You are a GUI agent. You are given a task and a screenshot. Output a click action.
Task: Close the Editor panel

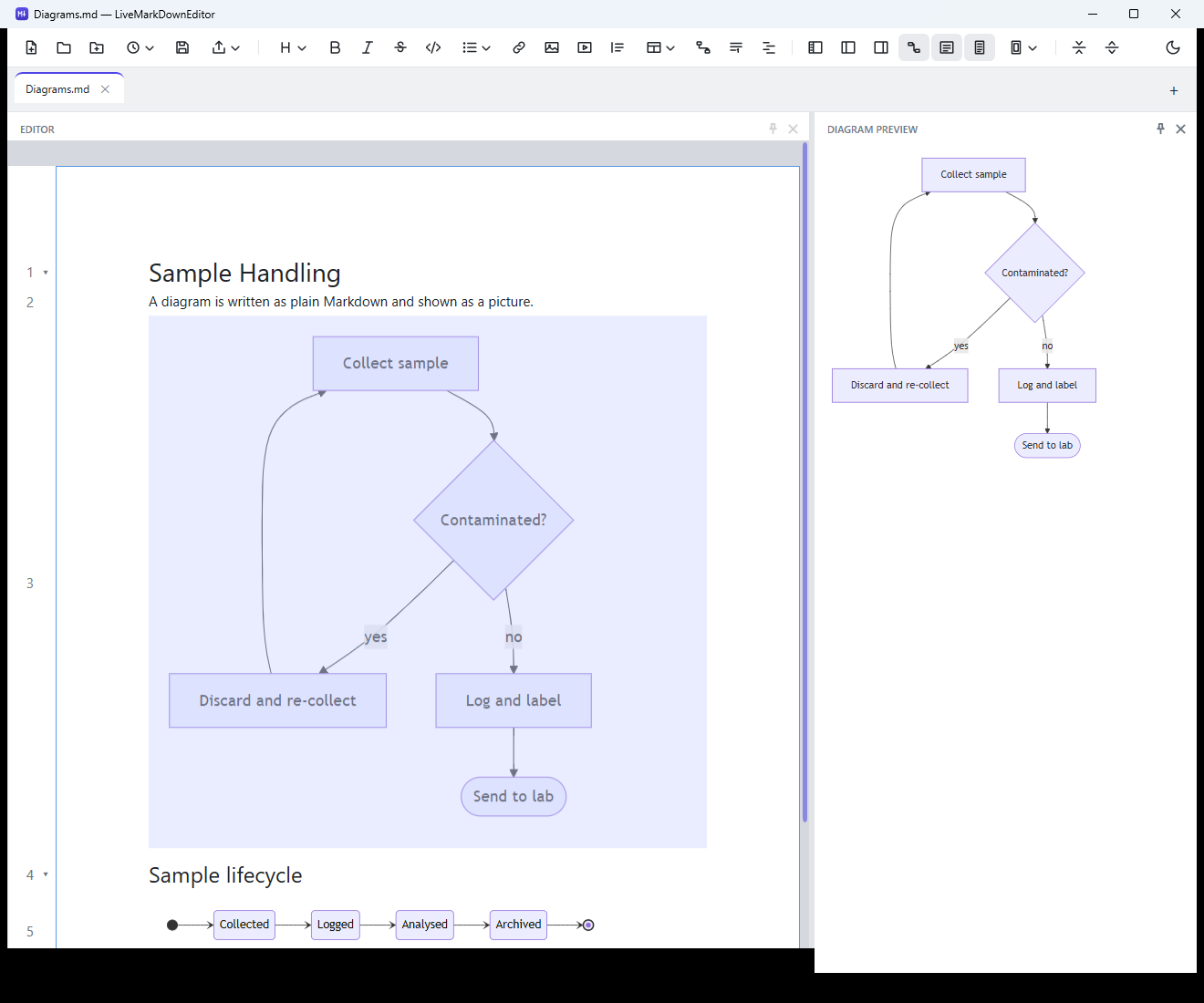[793, 129]
